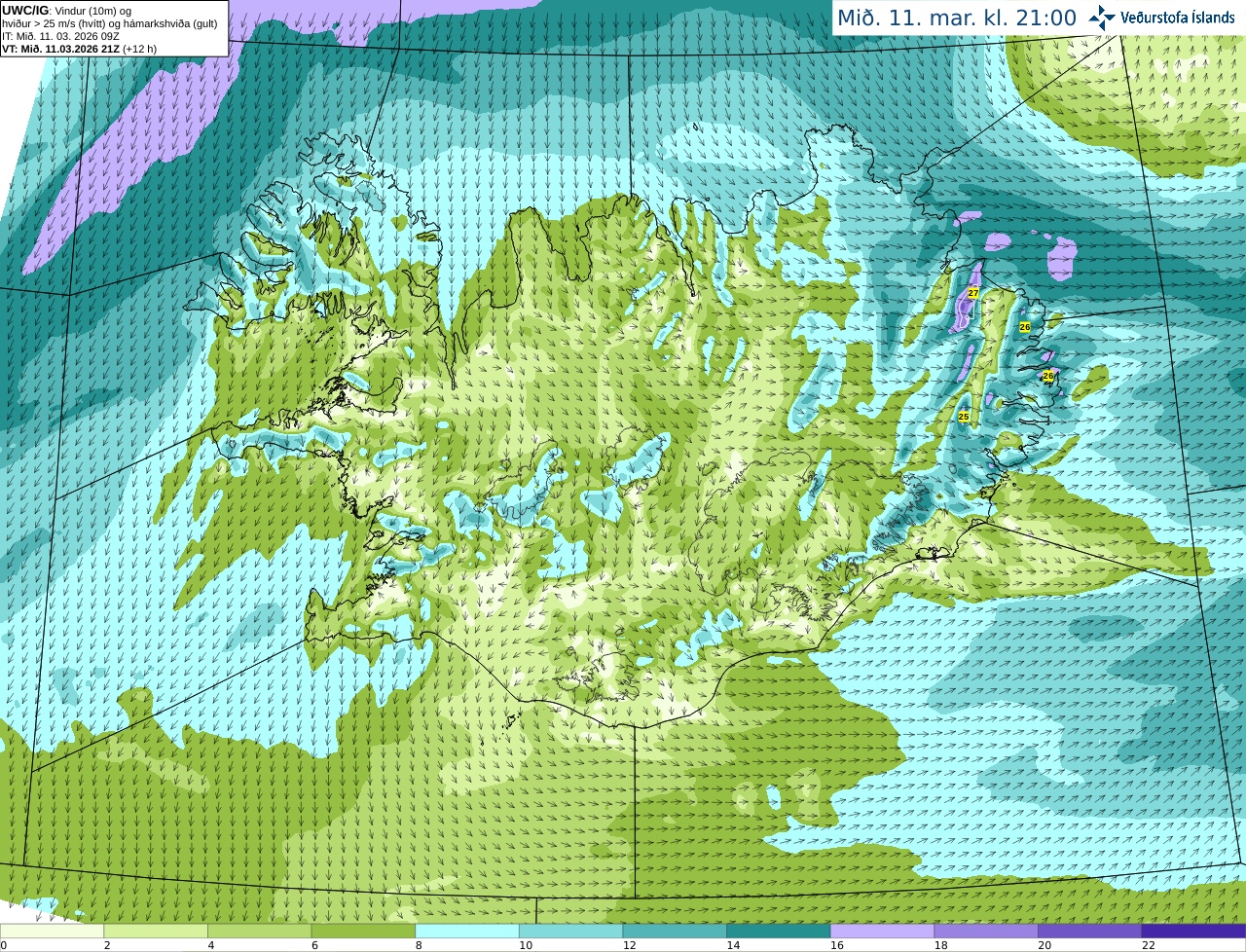Image resolution: width=1246 pixels, height=952 pixels.
Task: Pick the darkest indigo legend swatch above 22
Action: click(1193, 931)
